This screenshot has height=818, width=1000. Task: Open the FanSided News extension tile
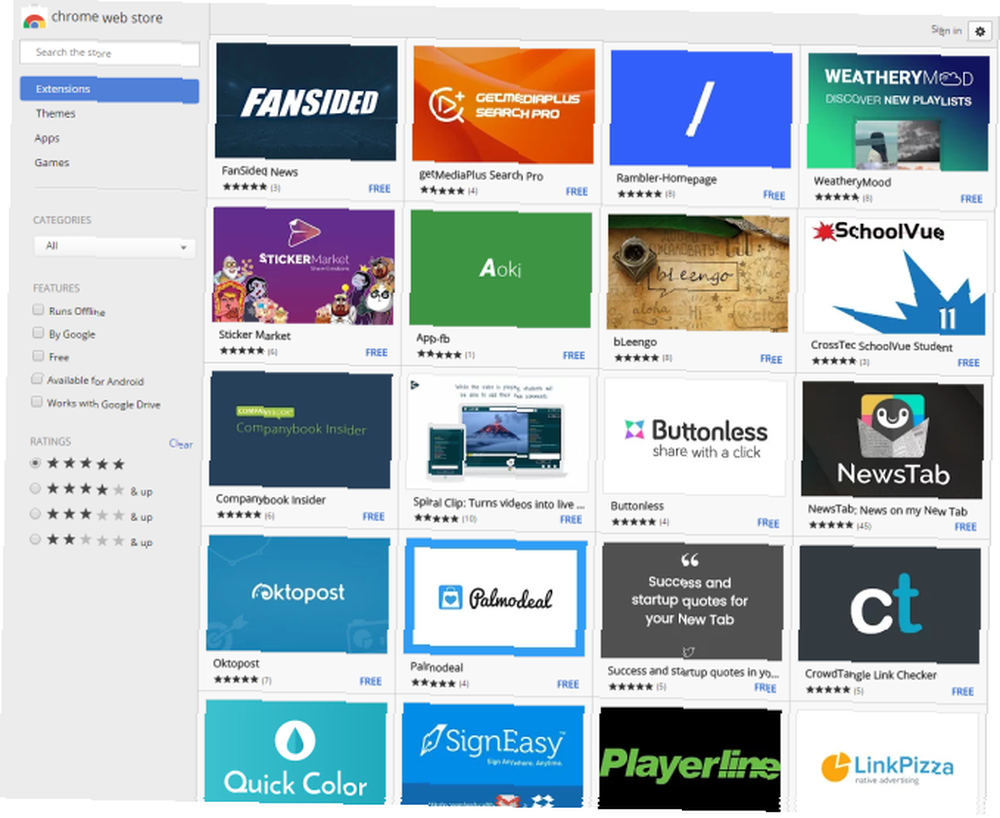point(306,101)
